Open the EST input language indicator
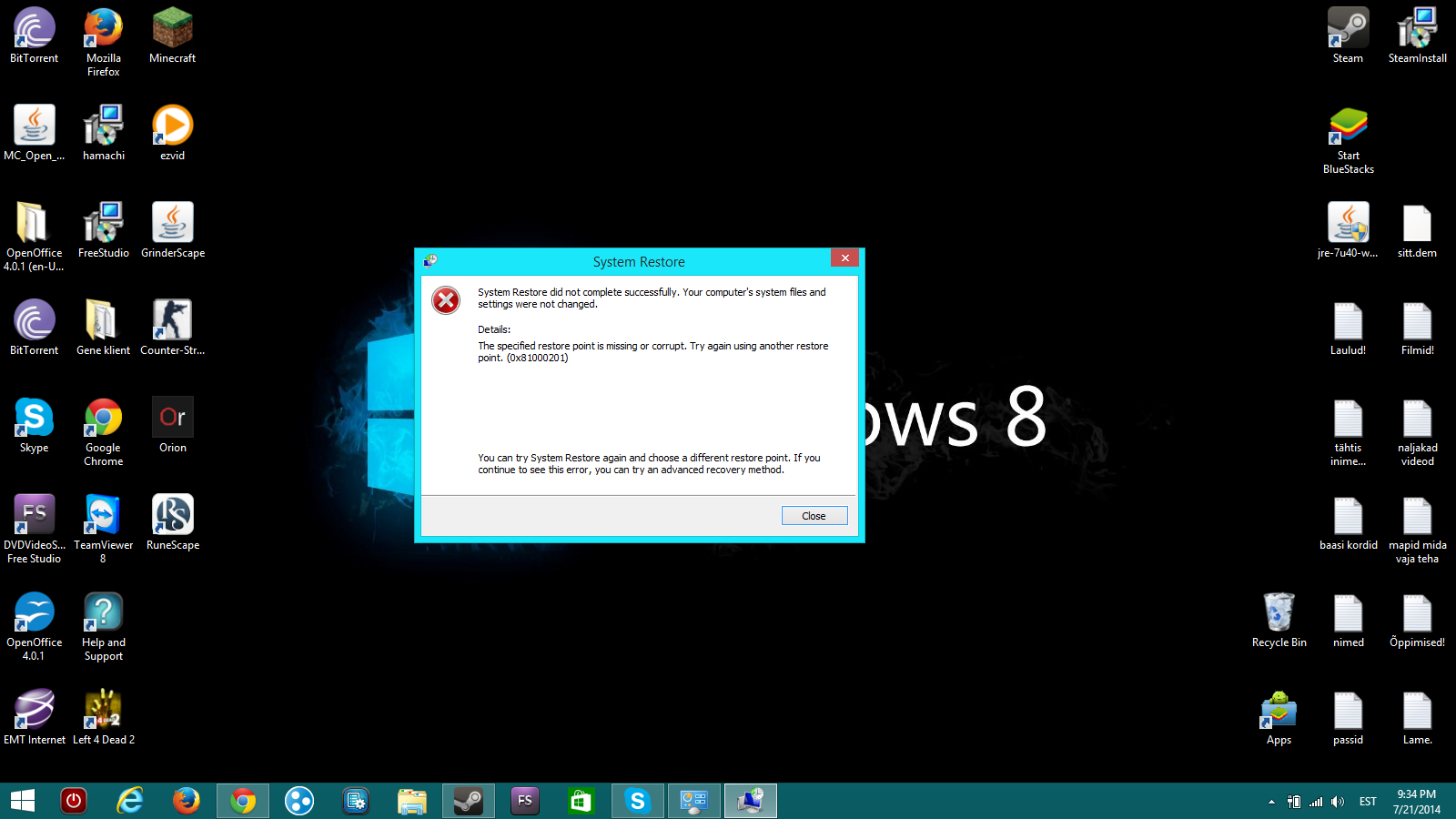Viewport: 1456px width, 819px height. (1368, 802)
